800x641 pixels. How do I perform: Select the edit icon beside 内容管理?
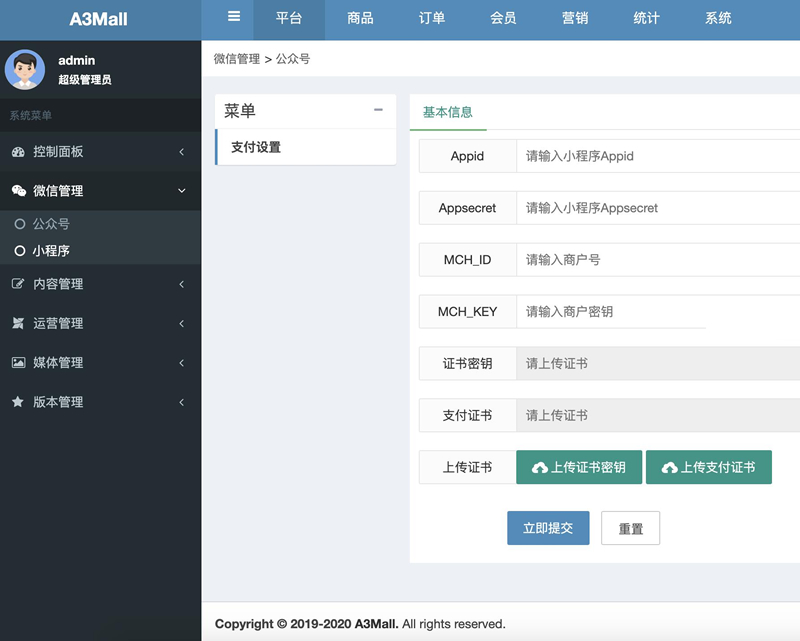click(16, 283)
